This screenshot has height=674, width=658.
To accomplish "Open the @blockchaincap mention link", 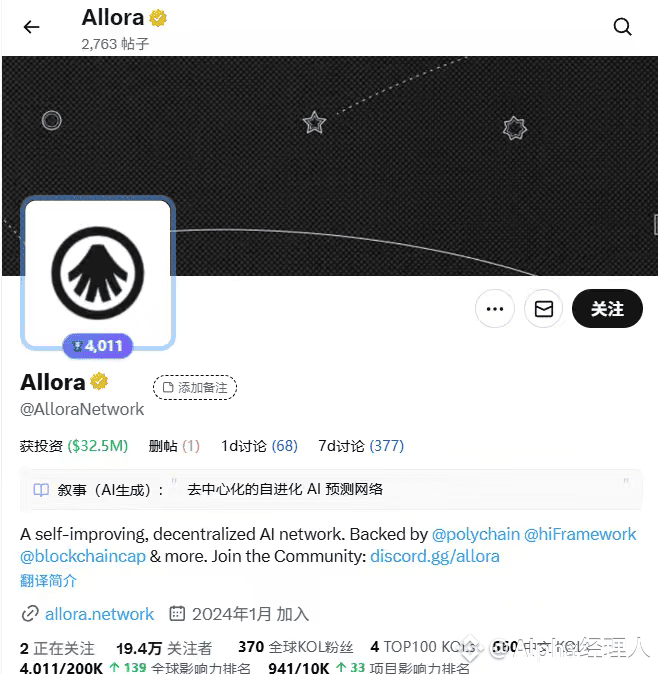I will pos(83,556).
